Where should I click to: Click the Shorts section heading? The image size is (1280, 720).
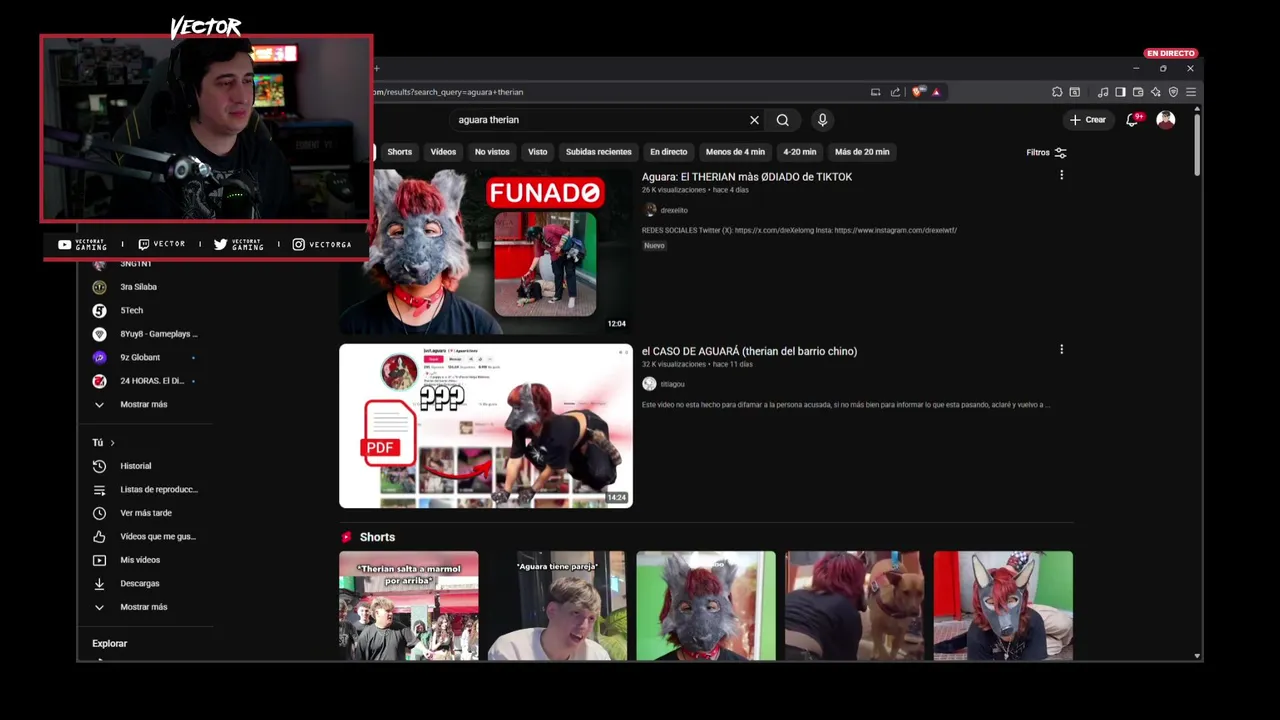point(377,537)
